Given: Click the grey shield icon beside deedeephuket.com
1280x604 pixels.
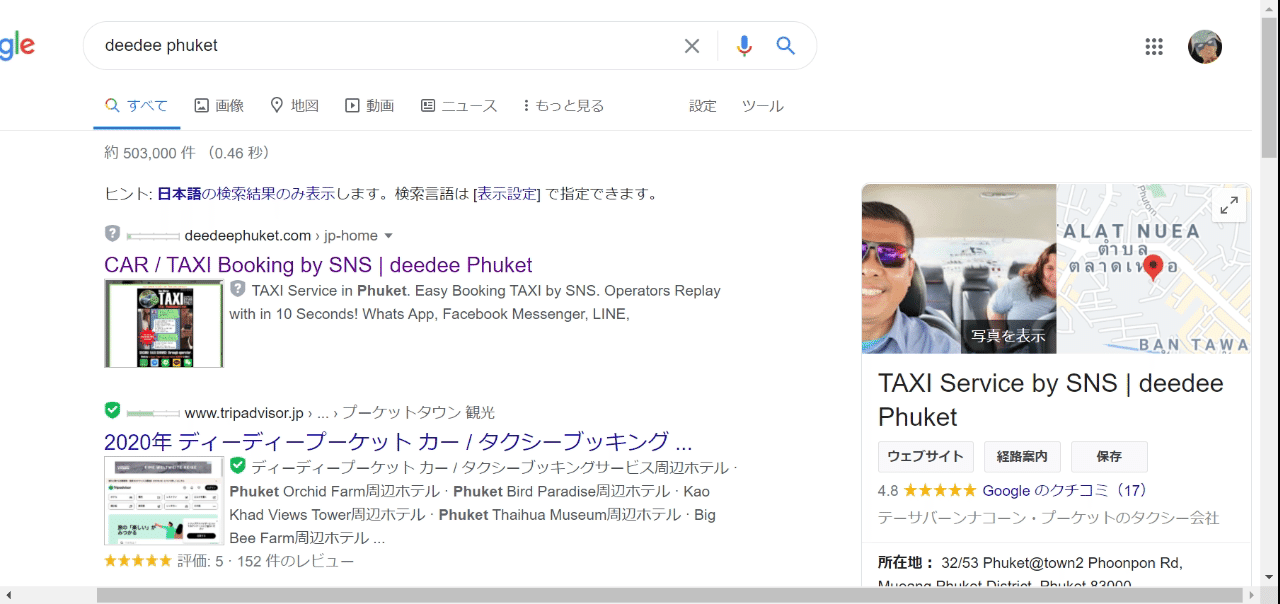Looking at the screenshot, I should (112, 234).
